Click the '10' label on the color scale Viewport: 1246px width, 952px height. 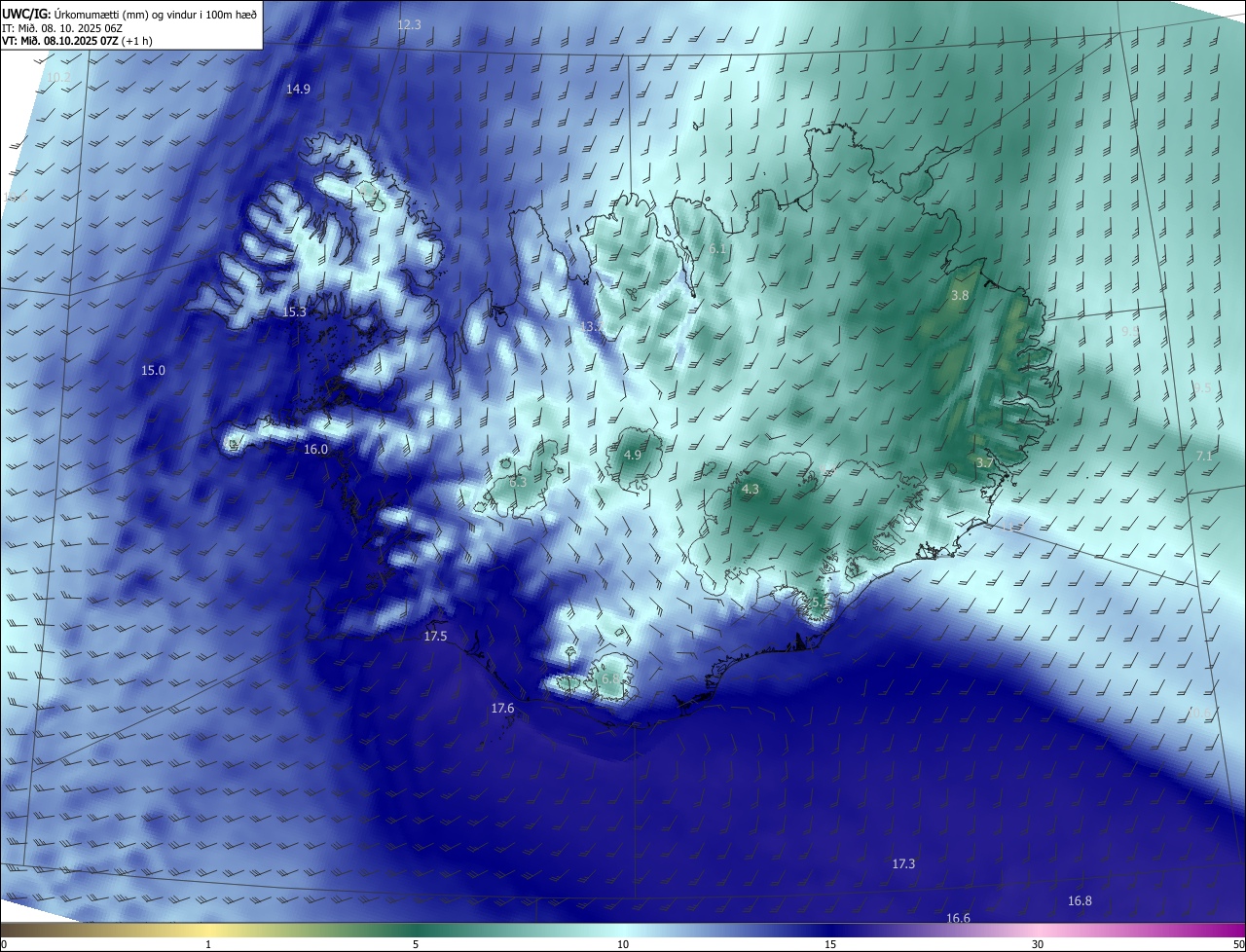click(x=623, y=944)
